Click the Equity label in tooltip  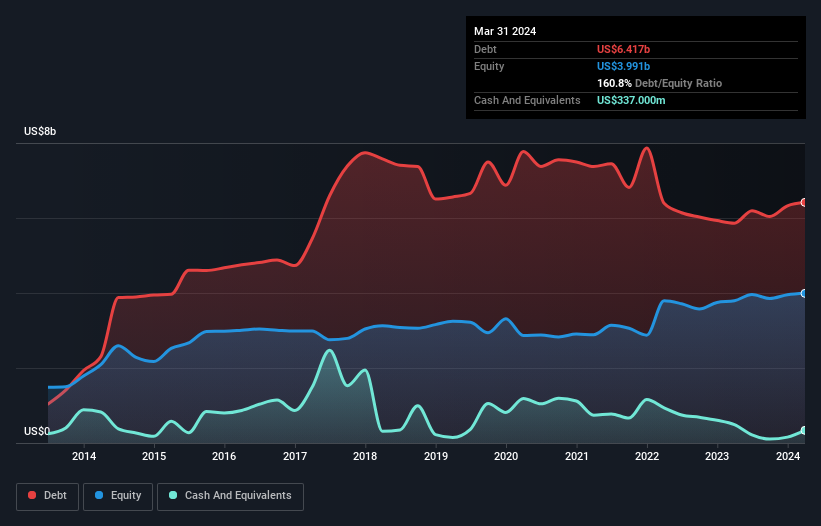coord(489,66)
